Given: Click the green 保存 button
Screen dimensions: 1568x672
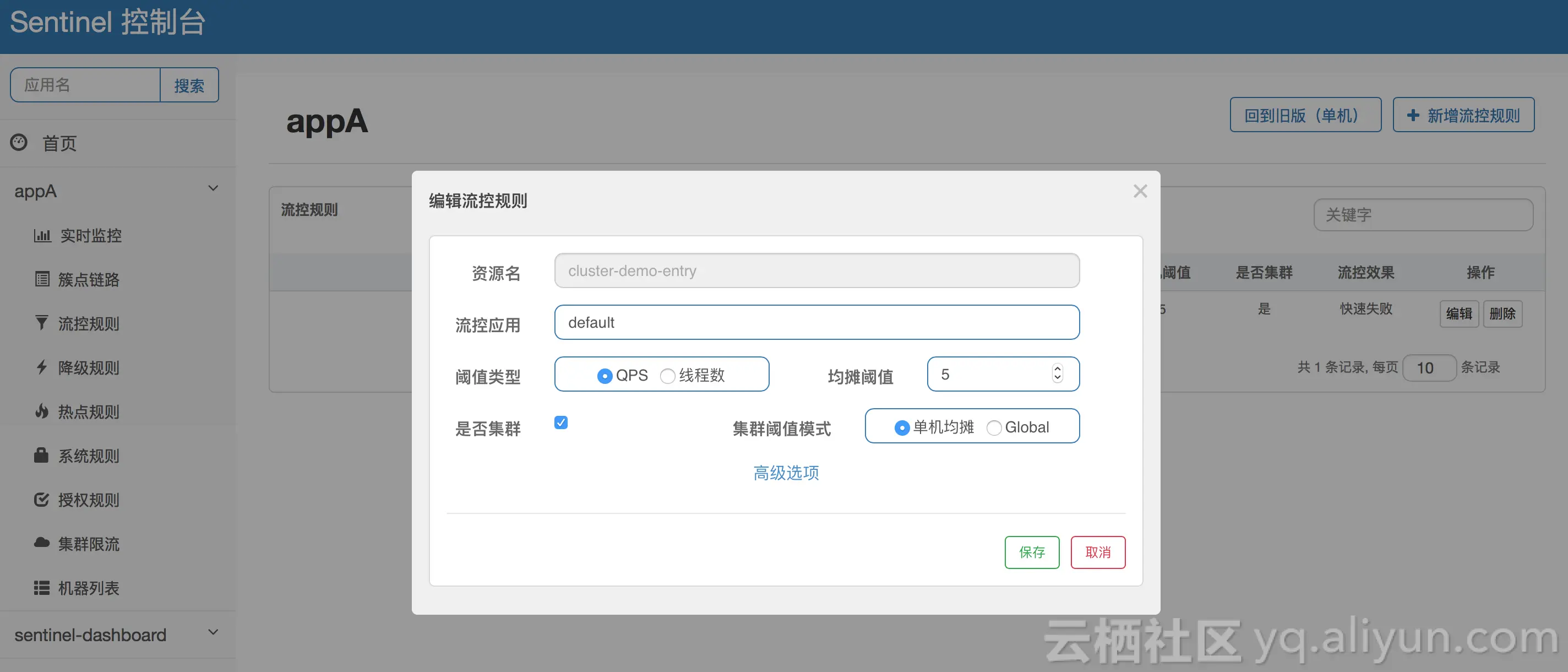Looking at the screenshot, I should tap(1031, 552).
